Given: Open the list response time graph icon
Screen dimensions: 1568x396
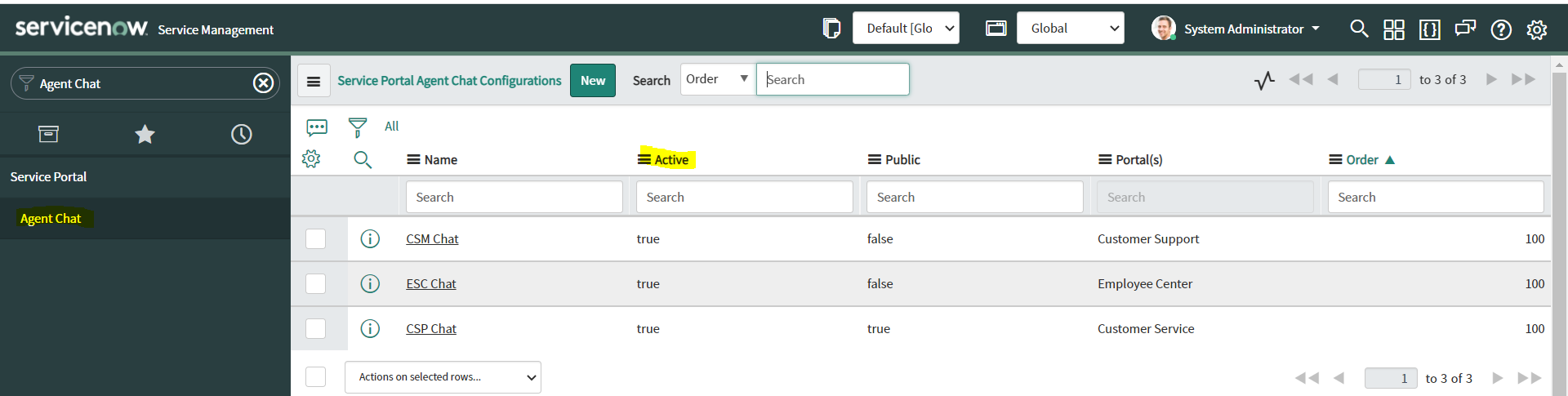Looking at the screenshot, I should pyautogui.click(x=1263, y=80).
